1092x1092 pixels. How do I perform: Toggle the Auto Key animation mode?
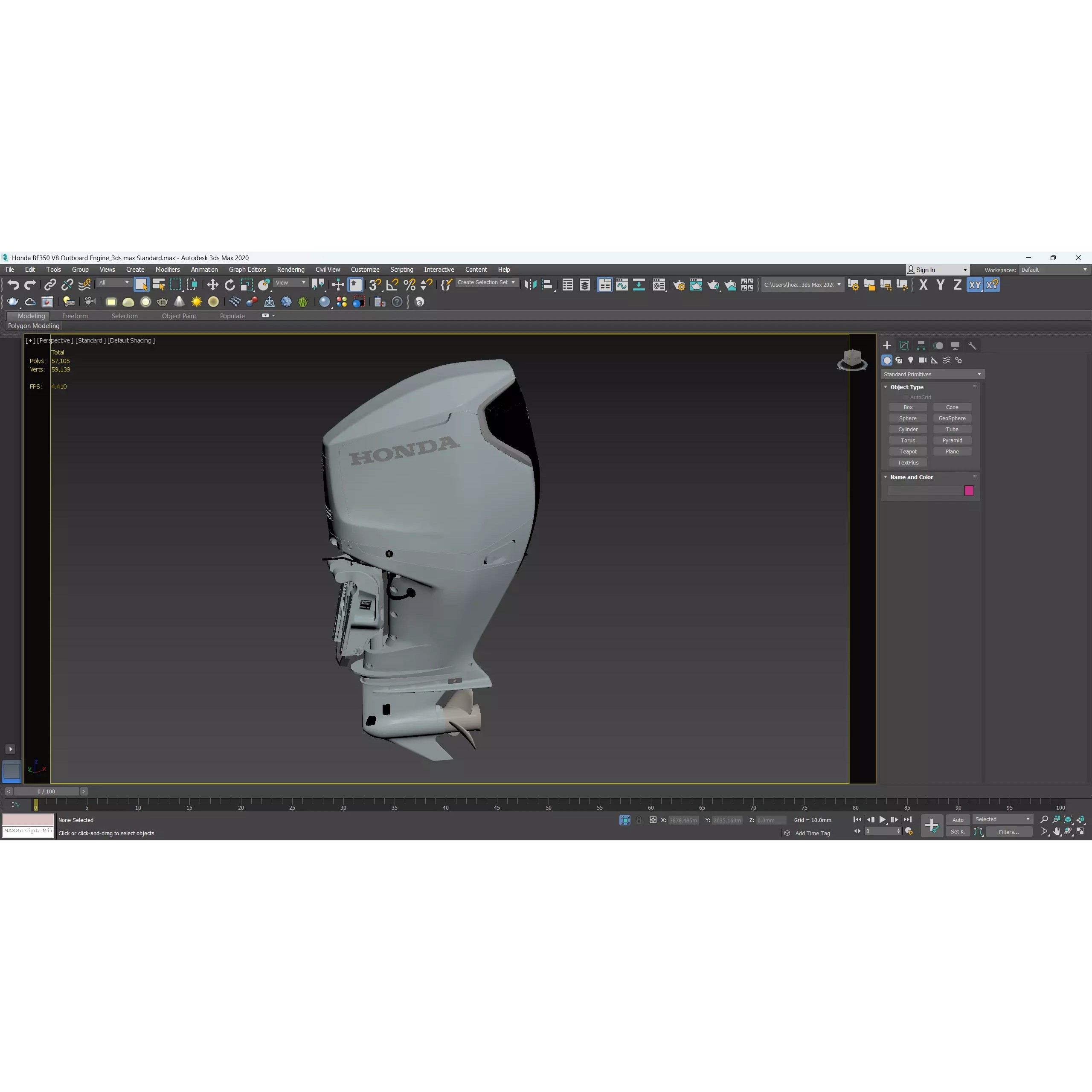pyautogui.click(x=958, y=819)
